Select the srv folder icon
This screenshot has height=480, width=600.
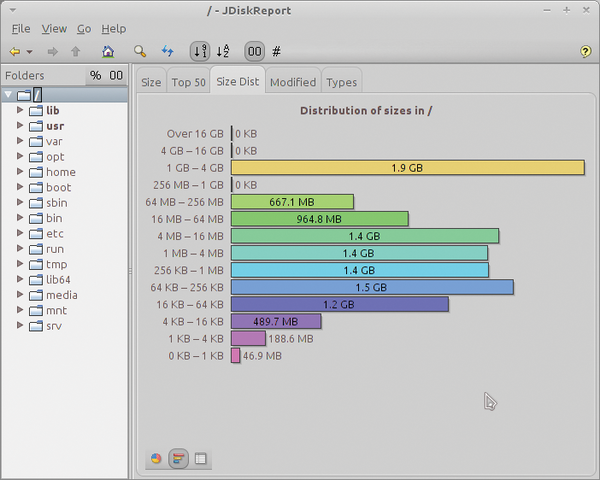pyautogui.click(x=36, y=326)
